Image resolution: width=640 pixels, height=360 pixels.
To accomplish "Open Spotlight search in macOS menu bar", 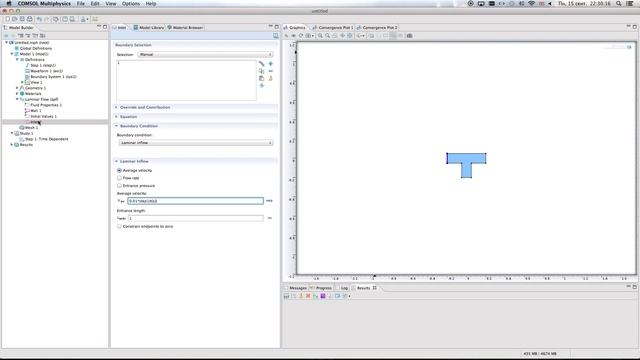I will click(619, 3).
